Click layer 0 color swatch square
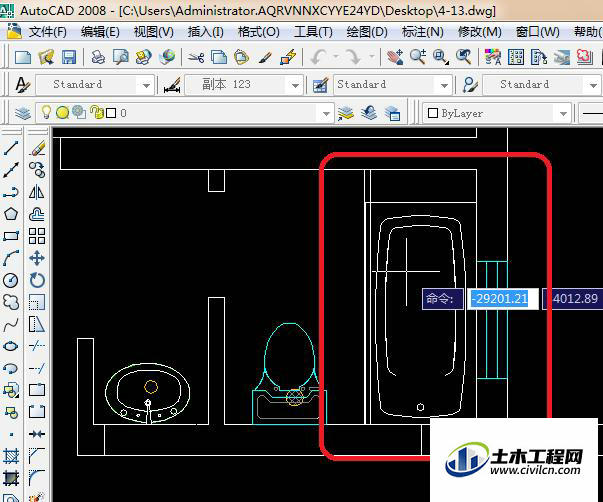This screenshot has height=502, width=603. (111, 113)
